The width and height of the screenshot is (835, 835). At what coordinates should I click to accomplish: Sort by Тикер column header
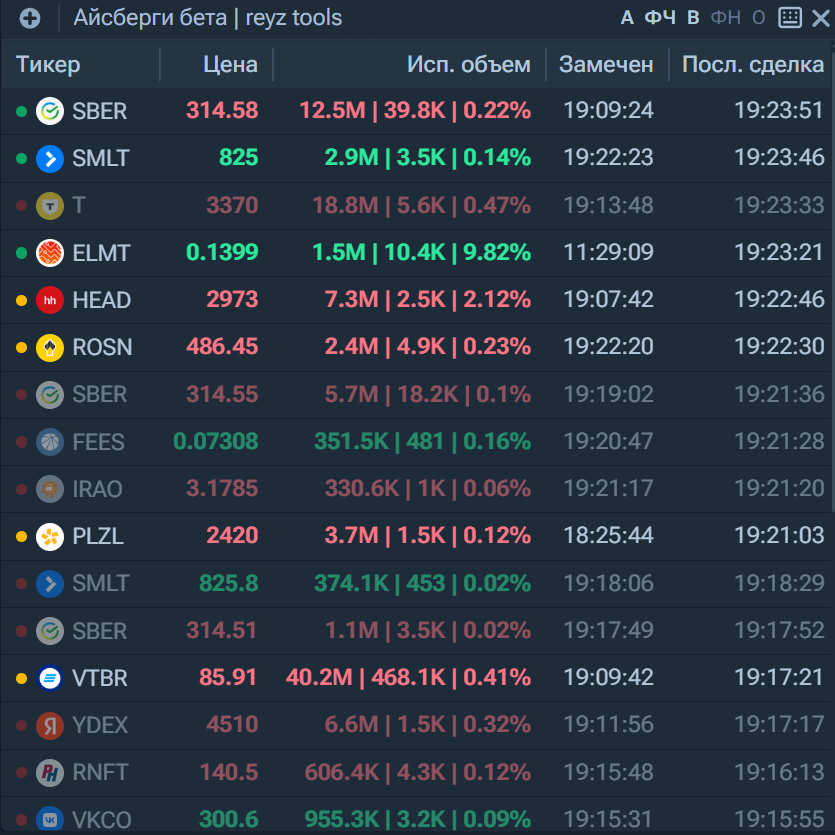click(x=48, y=64)
